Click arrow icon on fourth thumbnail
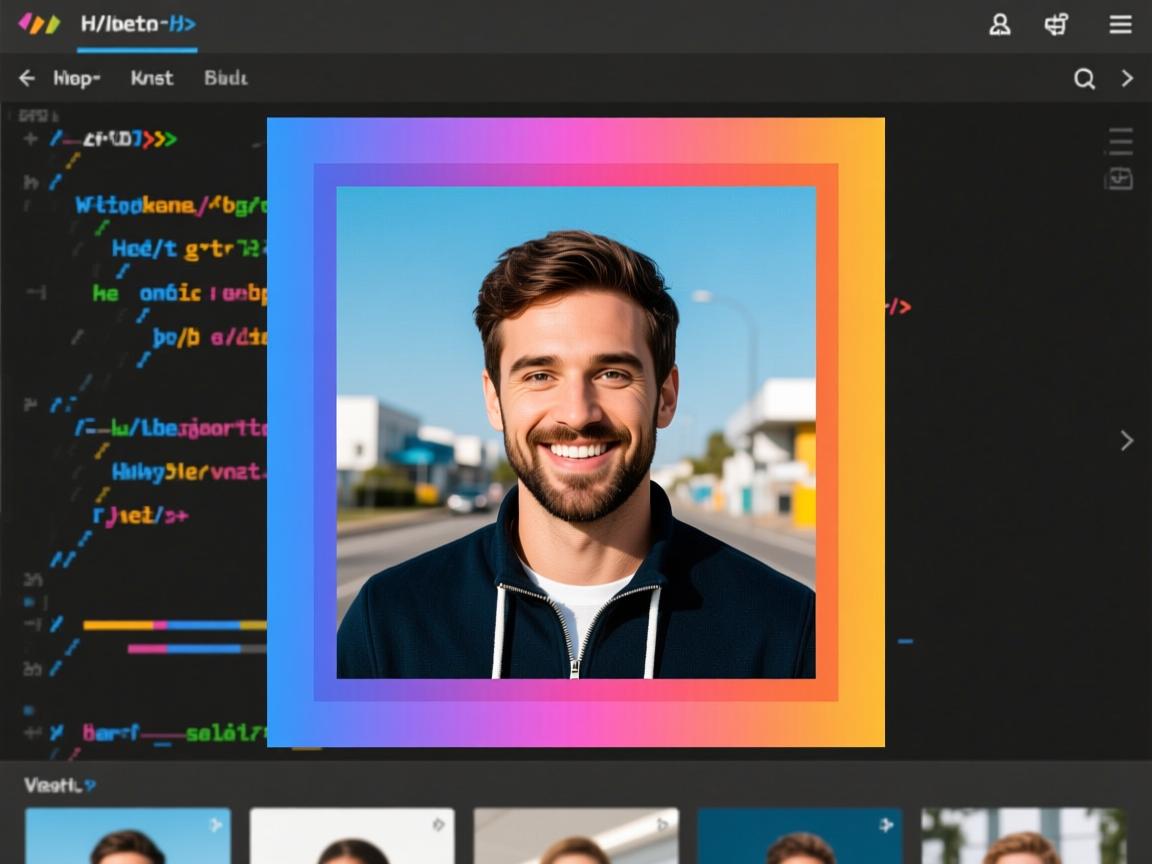Image resolution: width=1152 pixels, height=864 pixels. tap(885, 825)
